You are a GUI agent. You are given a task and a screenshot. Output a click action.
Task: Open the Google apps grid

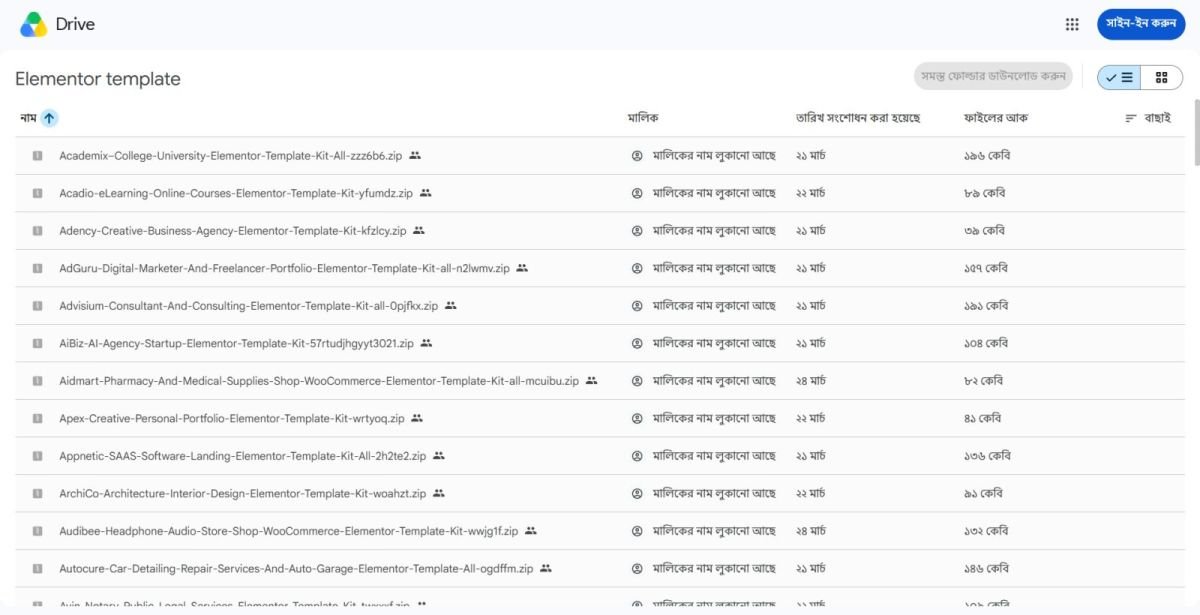coord(1072,25)
